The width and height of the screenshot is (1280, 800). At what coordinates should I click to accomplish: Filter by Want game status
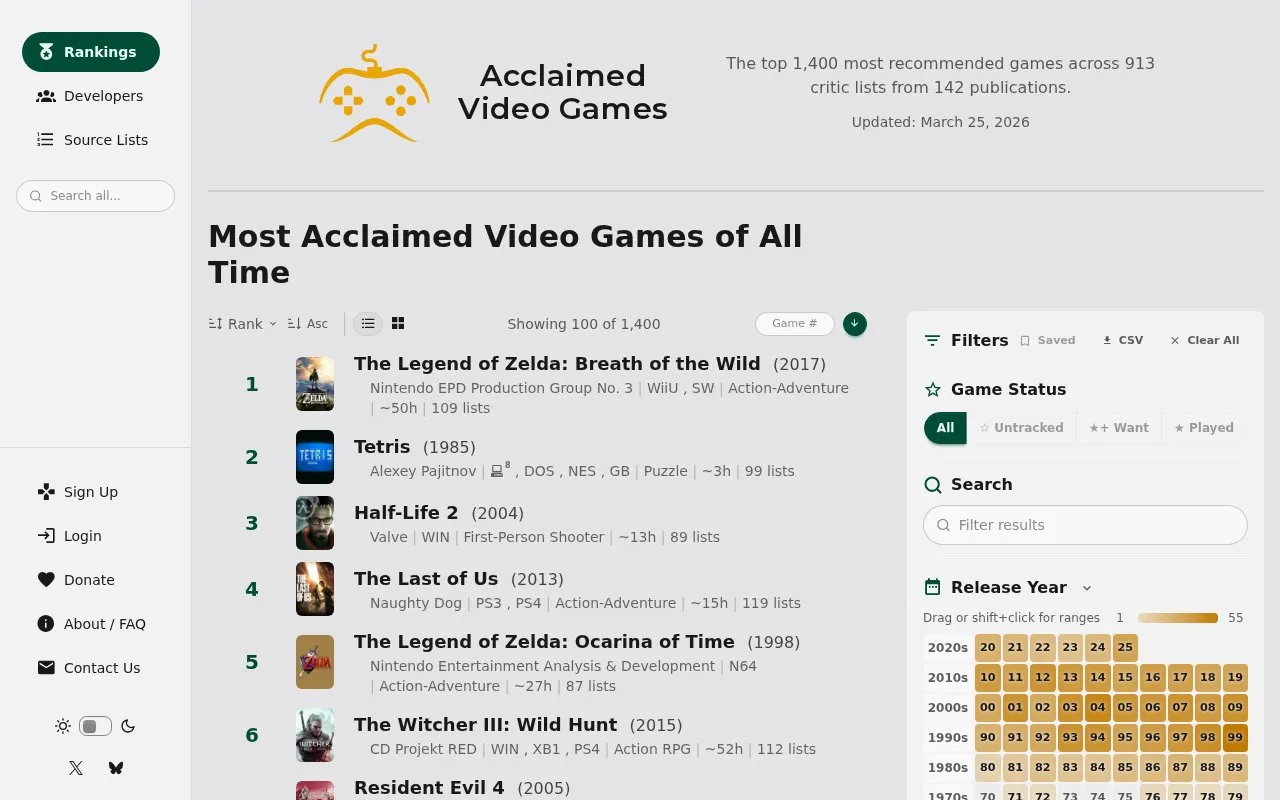point(1119,428)
